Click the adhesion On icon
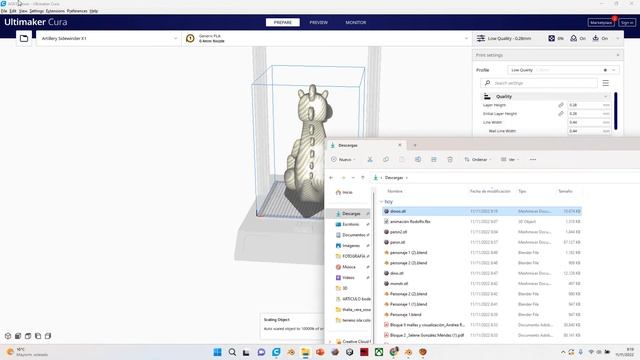The image size is (640, 360). point(596,38)
